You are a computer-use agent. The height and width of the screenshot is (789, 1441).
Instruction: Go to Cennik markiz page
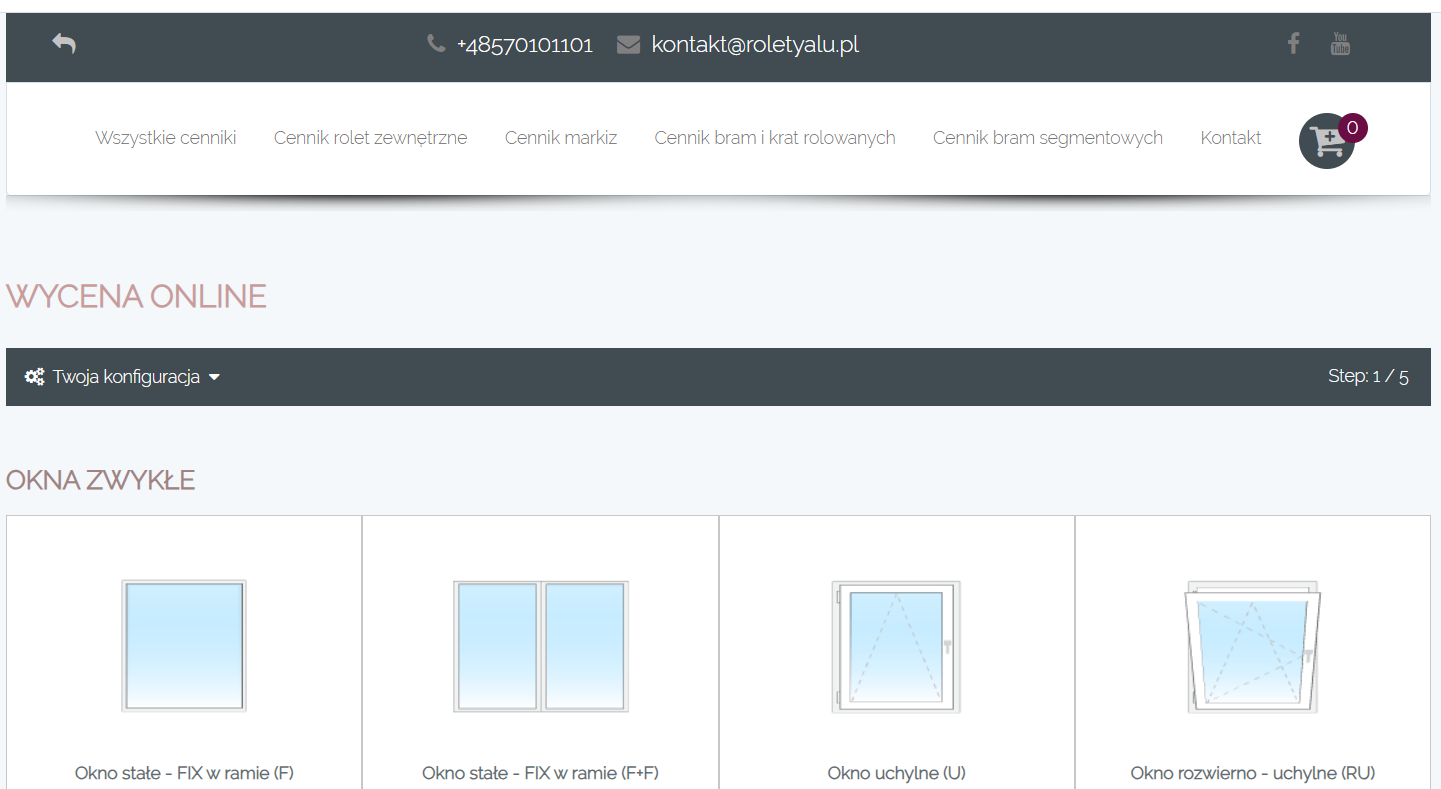tap(561, 138)
